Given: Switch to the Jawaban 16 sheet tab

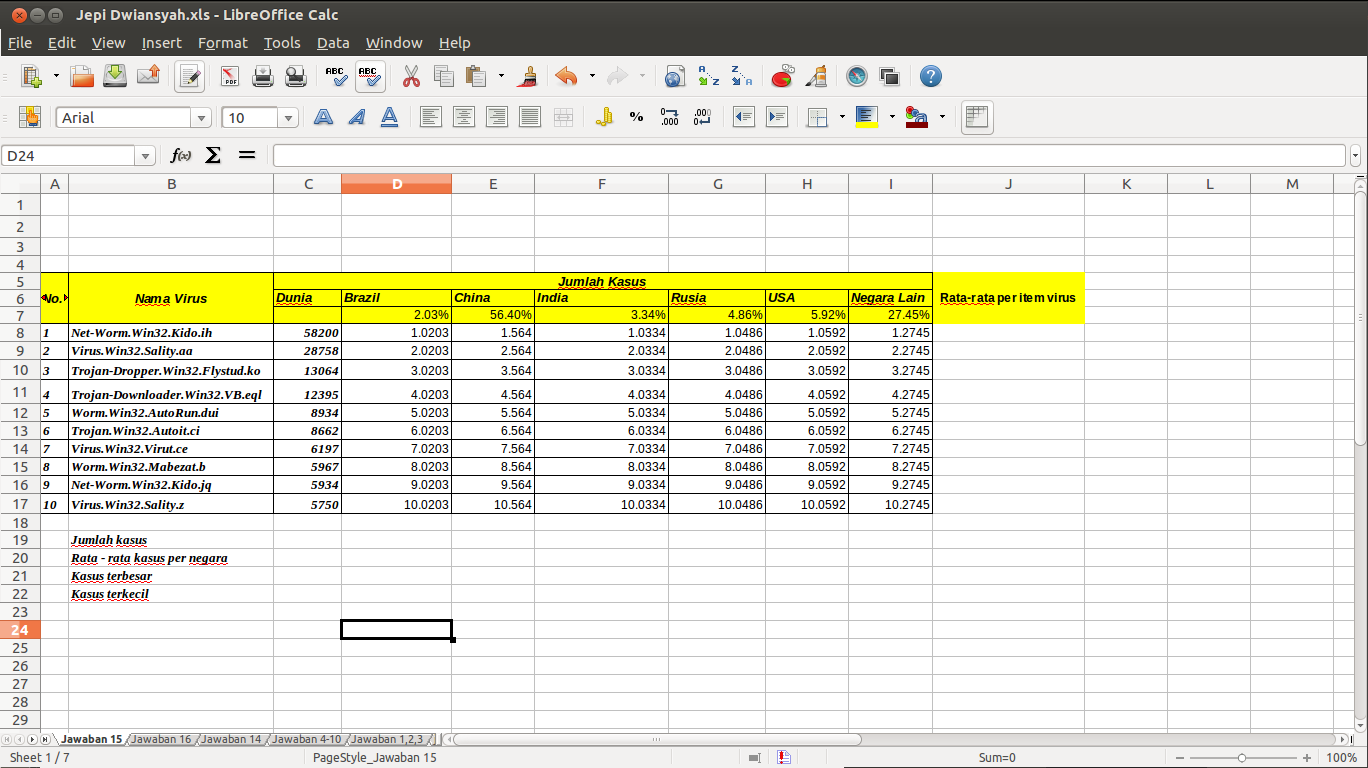Looking at the screenshot, I should (x=161, y=739).
